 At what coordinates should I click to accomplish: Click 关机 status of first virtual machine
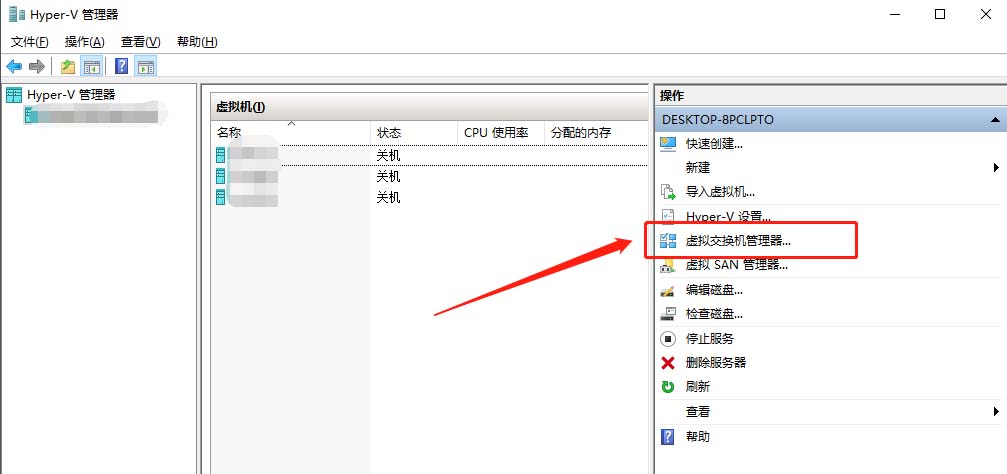click(x=389, y=155)
